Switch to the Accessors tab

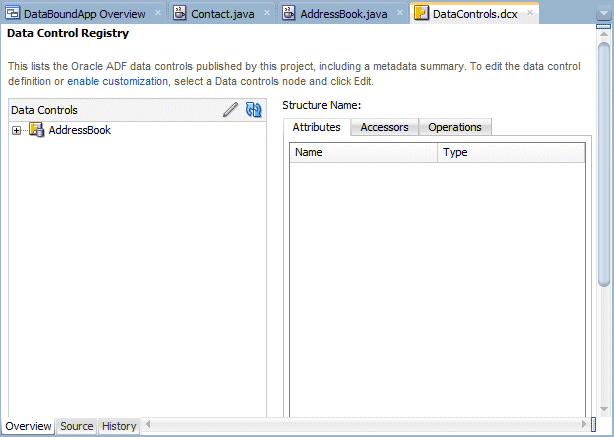(384, 127)
